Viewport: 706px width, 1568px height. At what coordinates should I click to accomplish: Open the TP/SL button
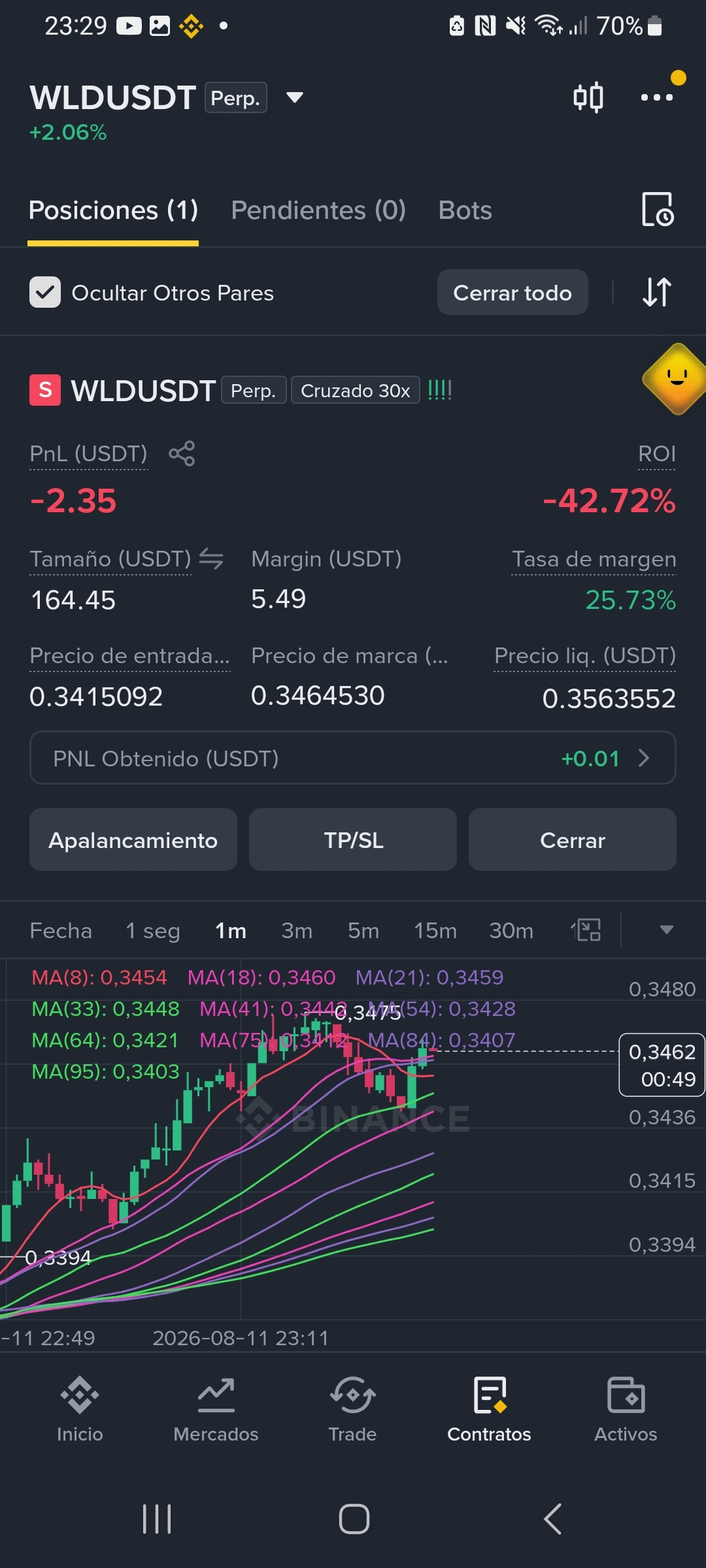353,840
